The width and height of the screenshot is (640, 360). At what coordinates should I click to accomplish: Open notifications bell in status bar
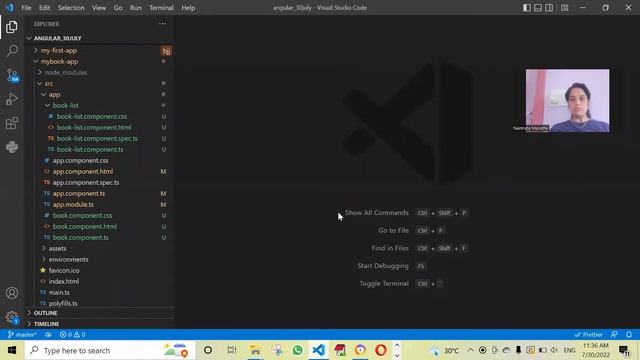[629, 335]
